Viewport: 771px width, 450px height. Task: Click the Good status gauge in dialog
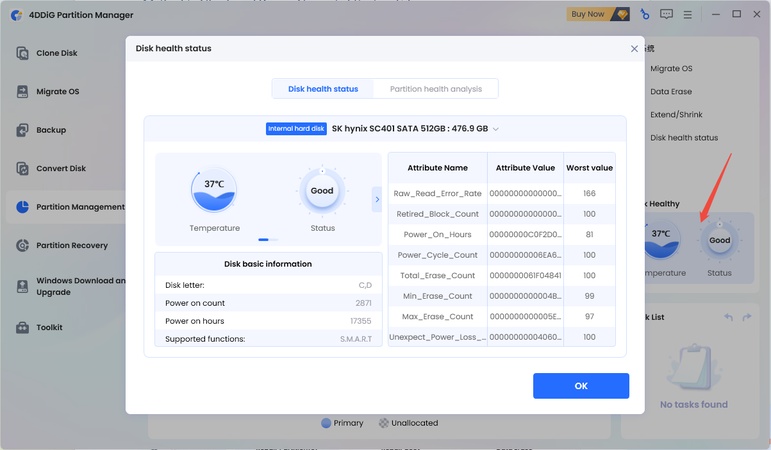[322, 191]
